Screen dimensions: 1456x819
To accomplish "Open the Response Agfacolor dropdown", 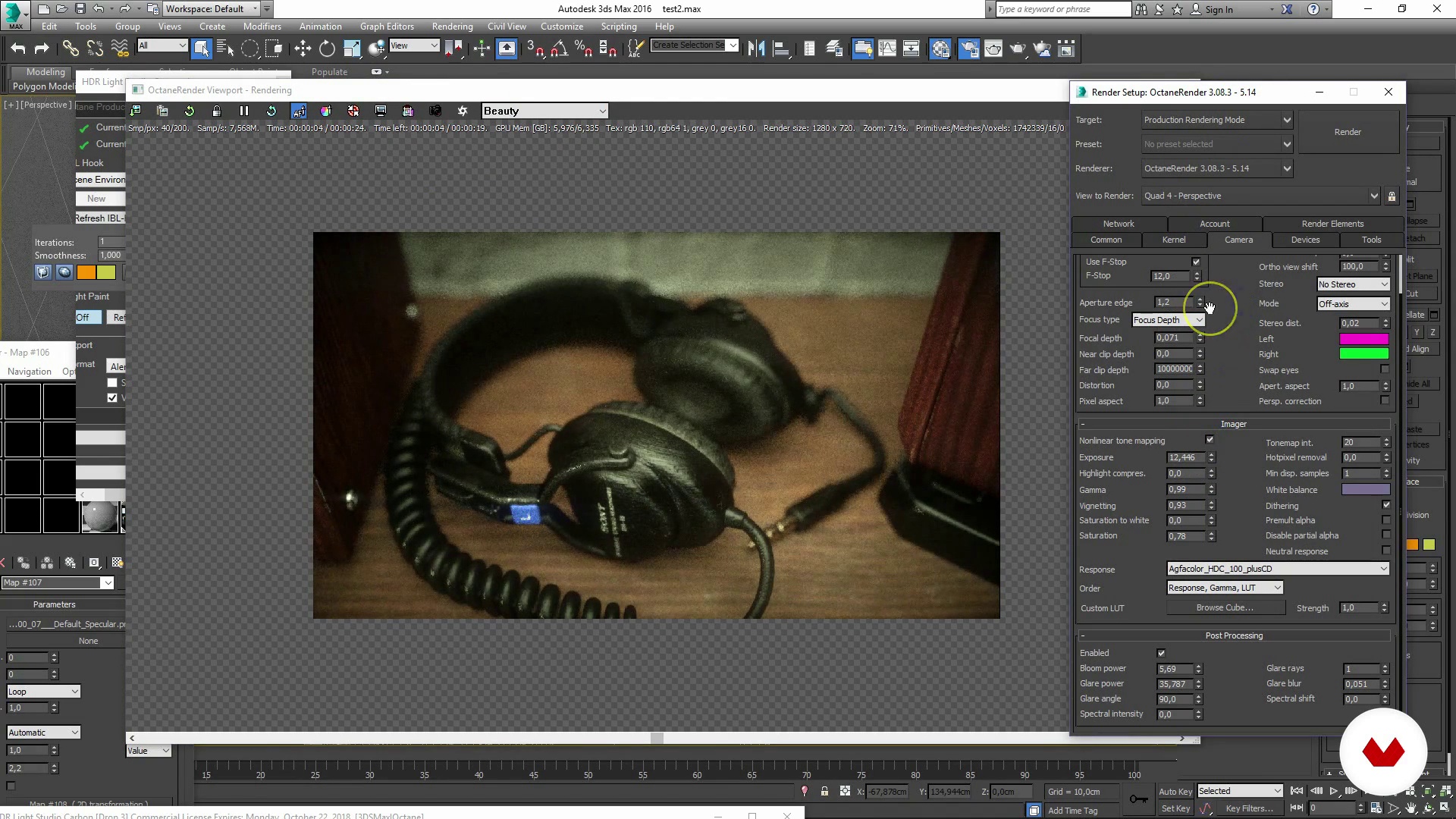I will click(1278, 569).
